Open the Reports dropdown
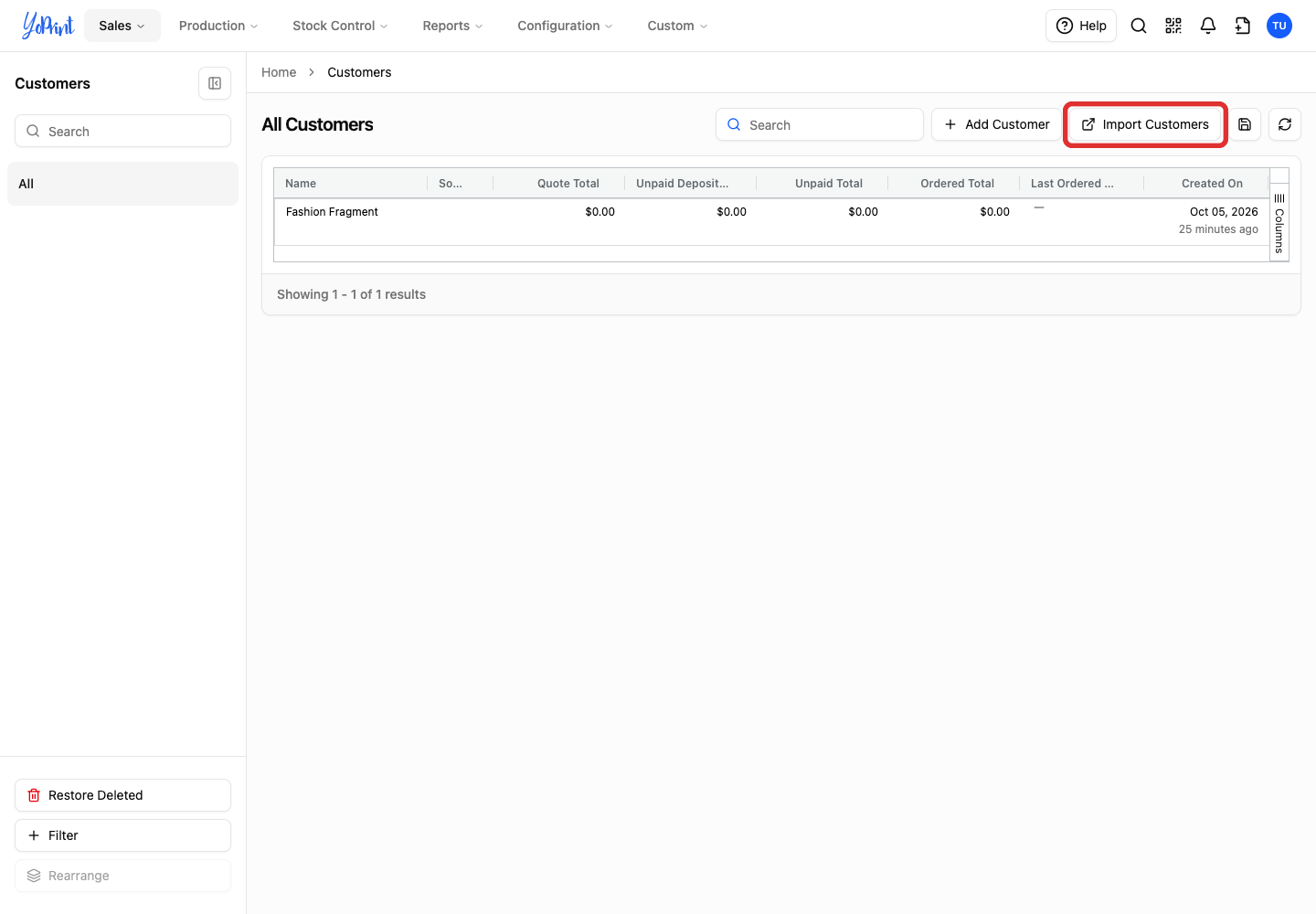 click(452, 26)
